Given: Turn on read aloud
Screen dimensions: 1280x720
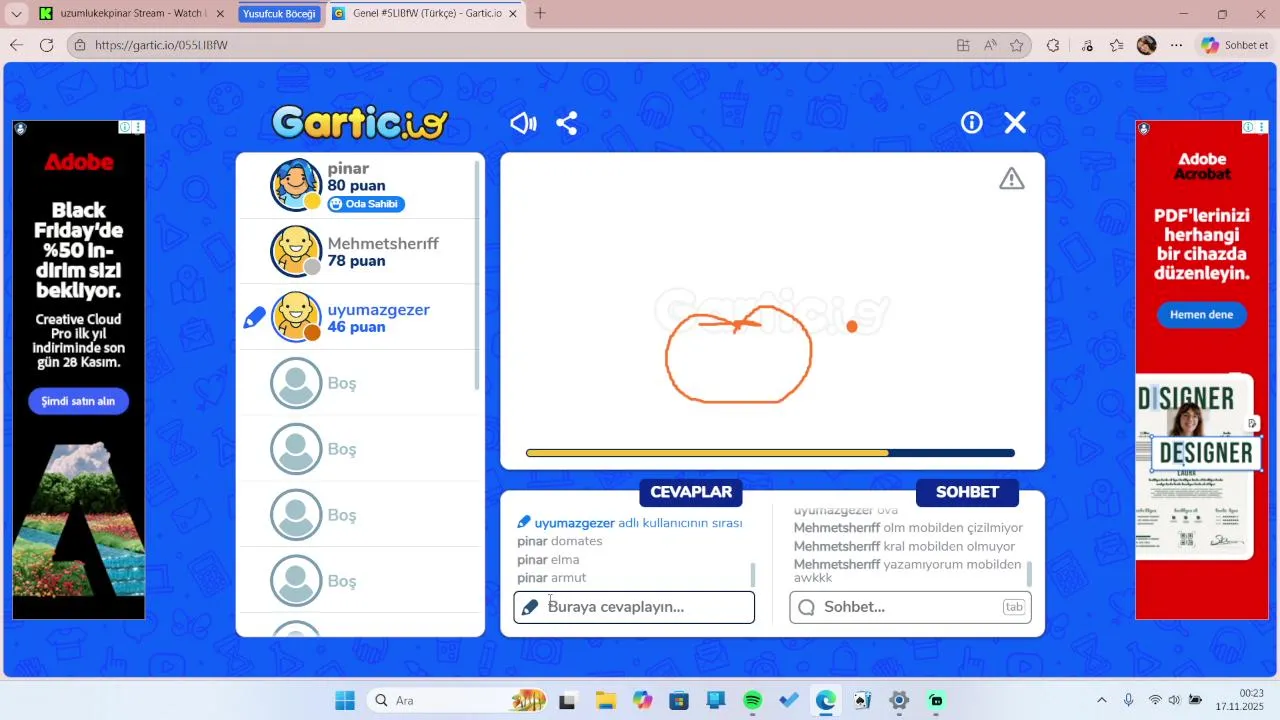Looking at the screenshot, I should coord(990,45).
